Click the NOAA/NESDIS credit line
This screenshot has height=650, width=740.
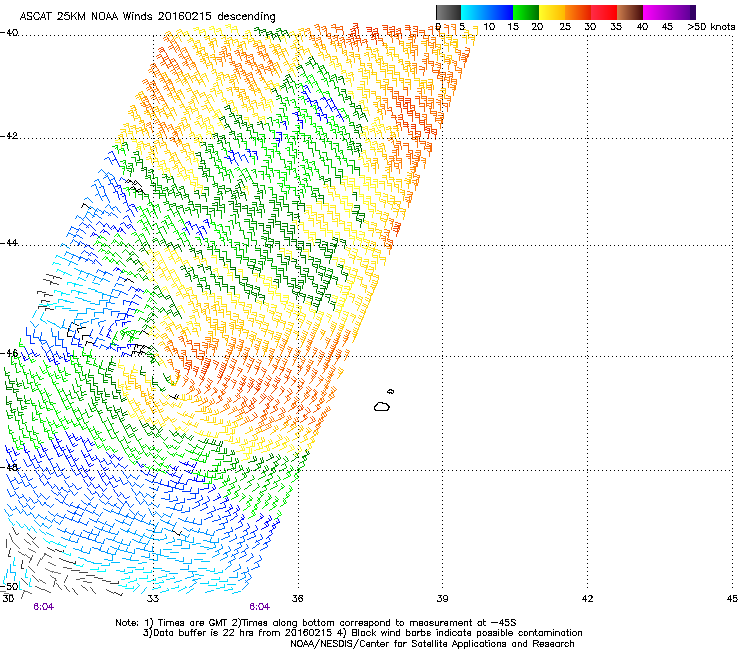point(432,644)
